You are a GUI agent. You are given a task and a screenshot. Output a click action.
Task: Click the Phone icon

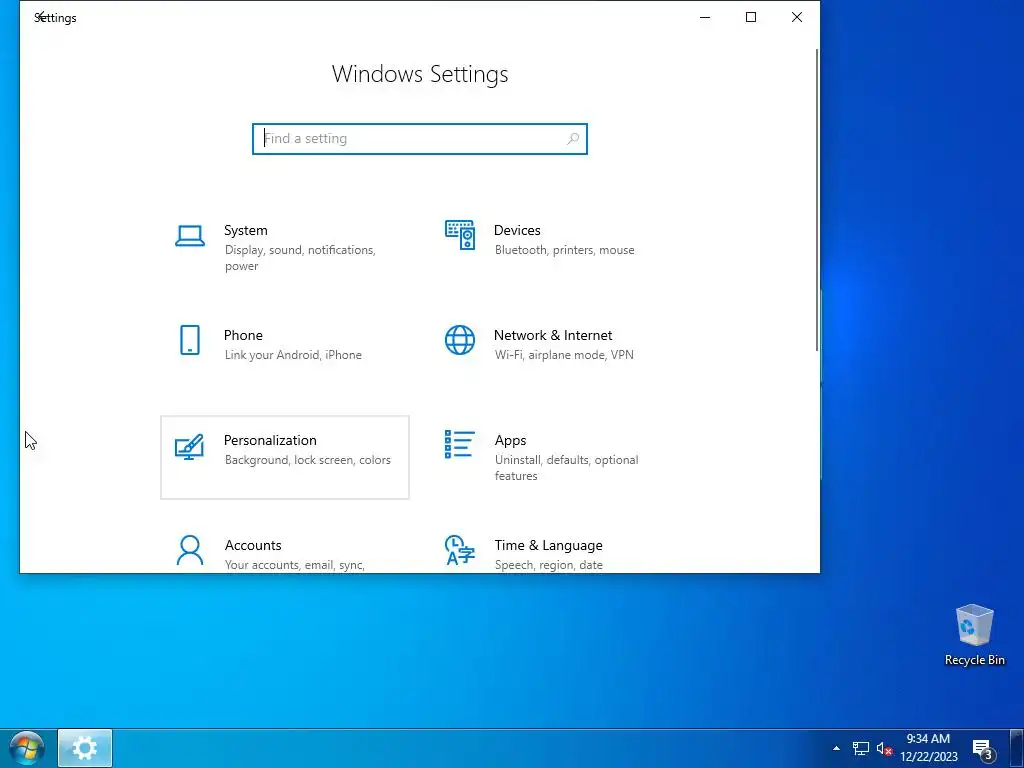pos(190,340)
